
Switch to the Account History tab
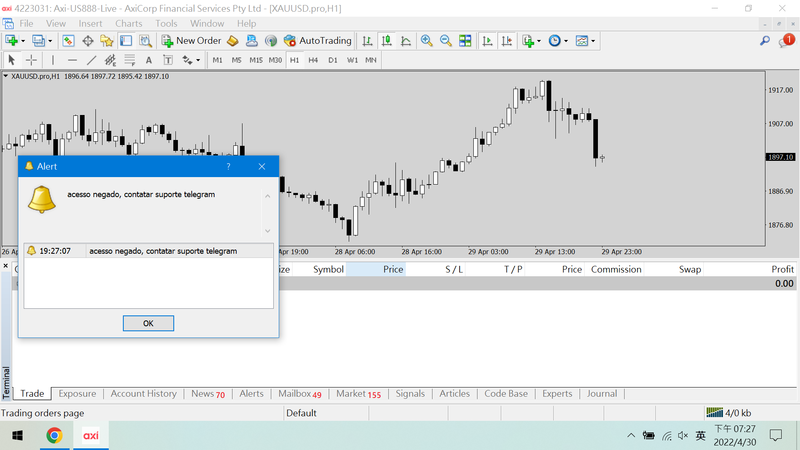[143, 393]
